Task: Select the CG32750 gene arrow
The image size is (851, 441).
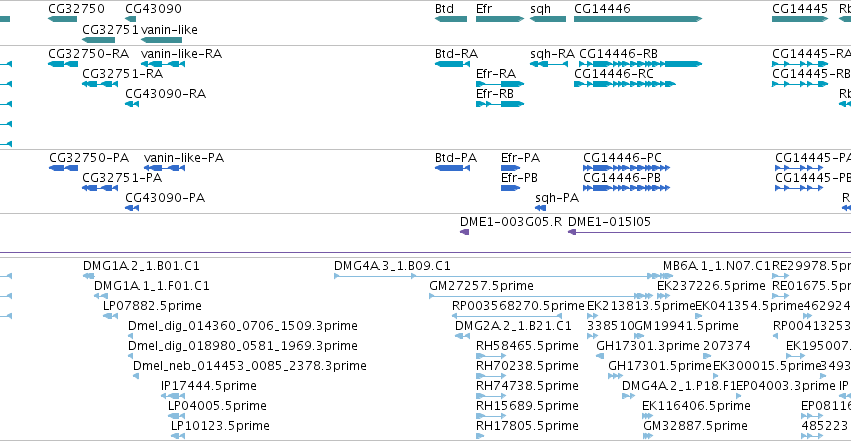Action: (62, 19)
